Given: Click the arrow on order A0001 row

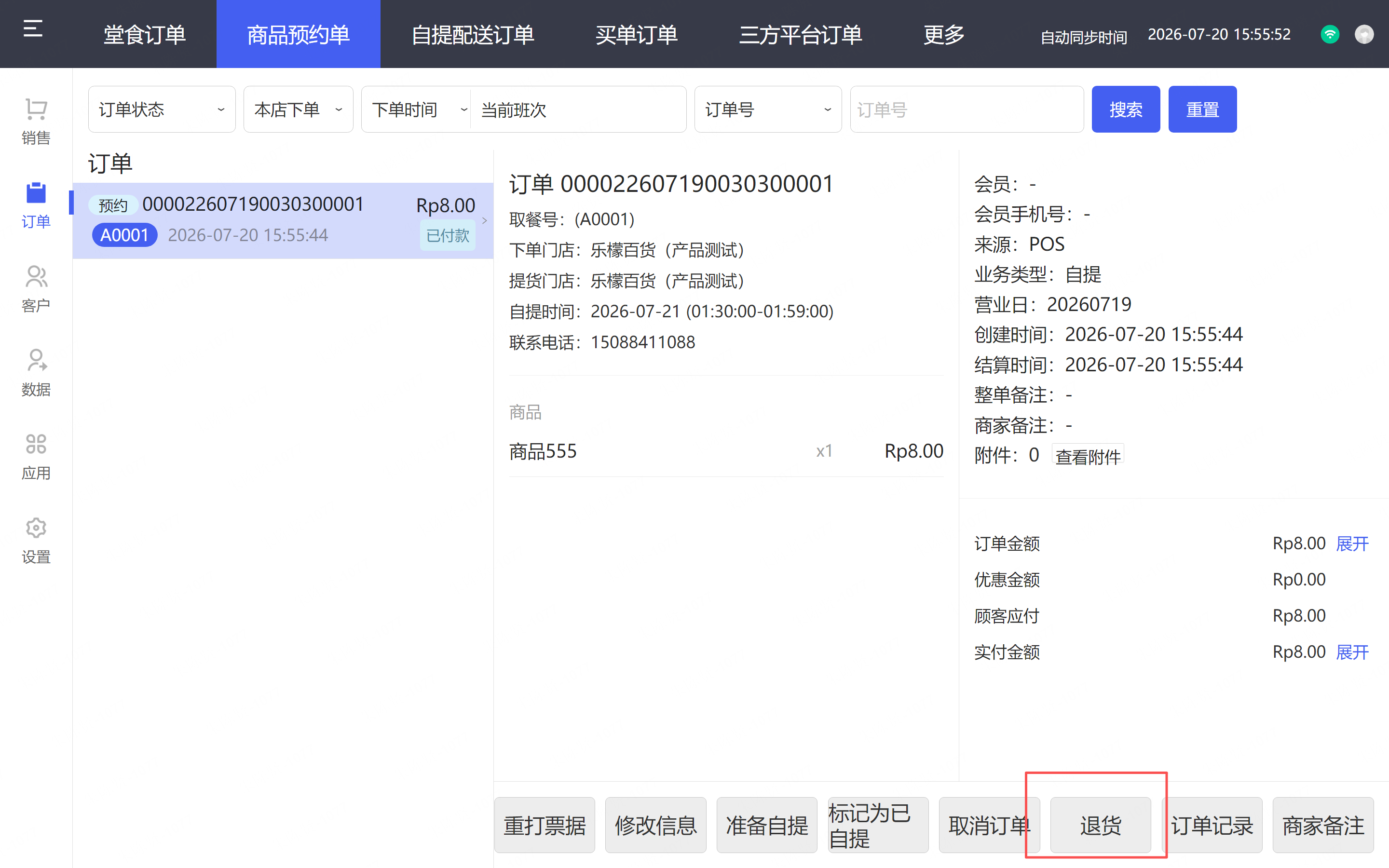Looking at the screenshot, I should tap(484, 220).
